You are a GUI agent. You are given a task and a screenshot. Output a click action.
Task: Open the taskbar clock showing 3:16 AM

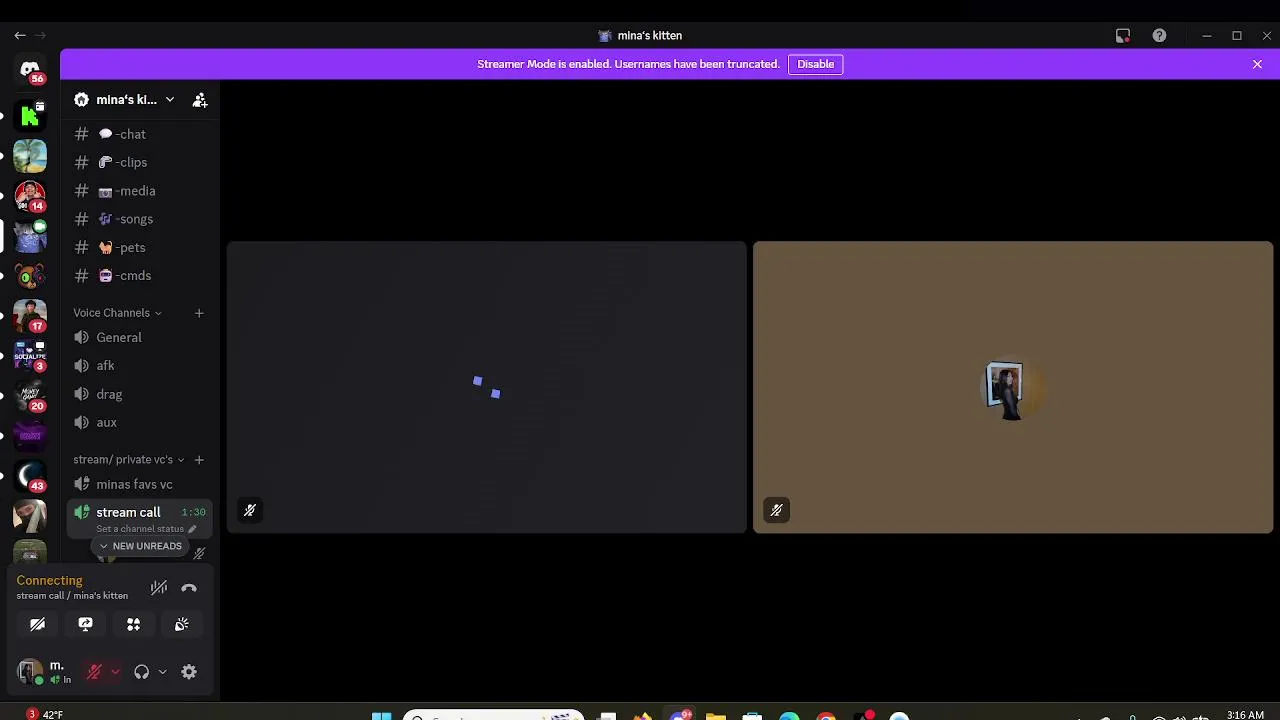pyautogui.click(x=1245, y=715)
